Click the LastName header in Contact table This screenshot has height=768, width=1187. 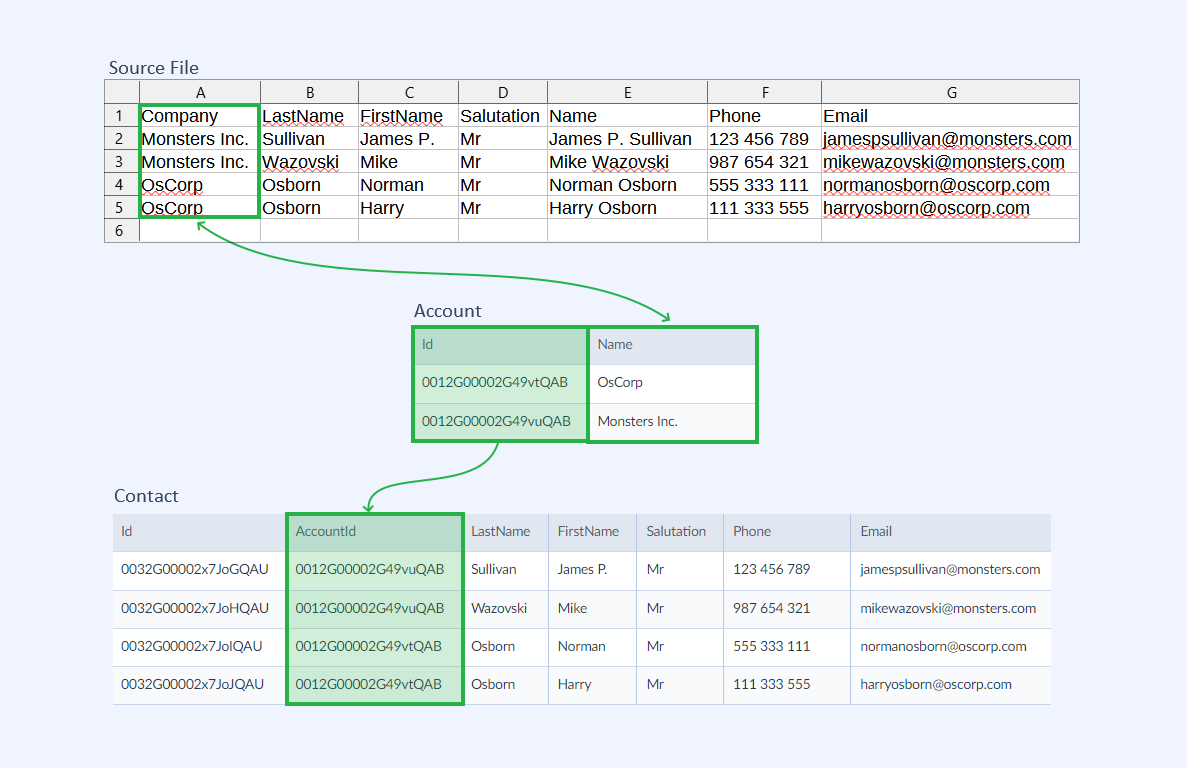click(x=506, y=531)
